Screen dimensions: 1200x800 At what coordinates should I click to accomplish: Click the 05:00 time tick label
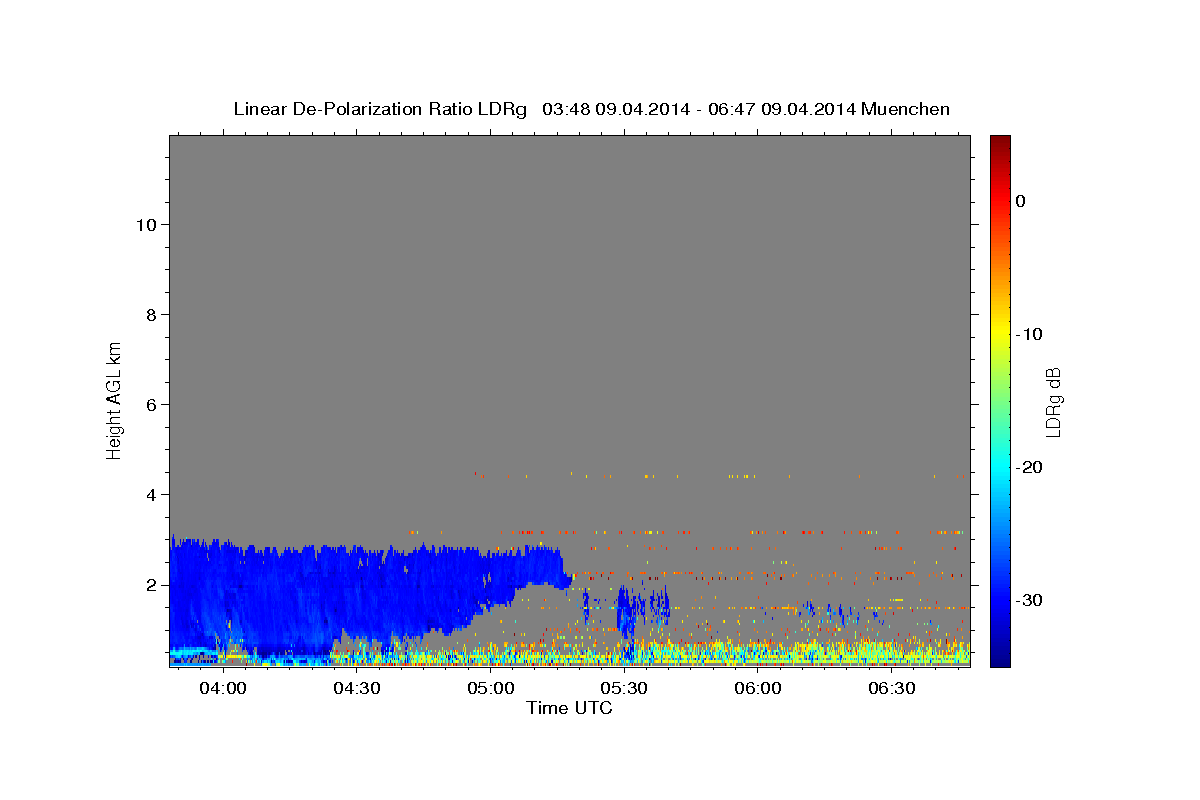click(x=490, y=689)
